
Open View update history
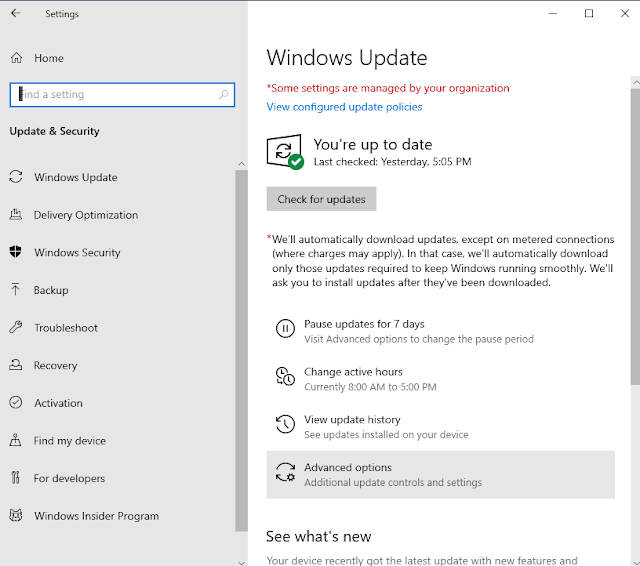[440, 427]
